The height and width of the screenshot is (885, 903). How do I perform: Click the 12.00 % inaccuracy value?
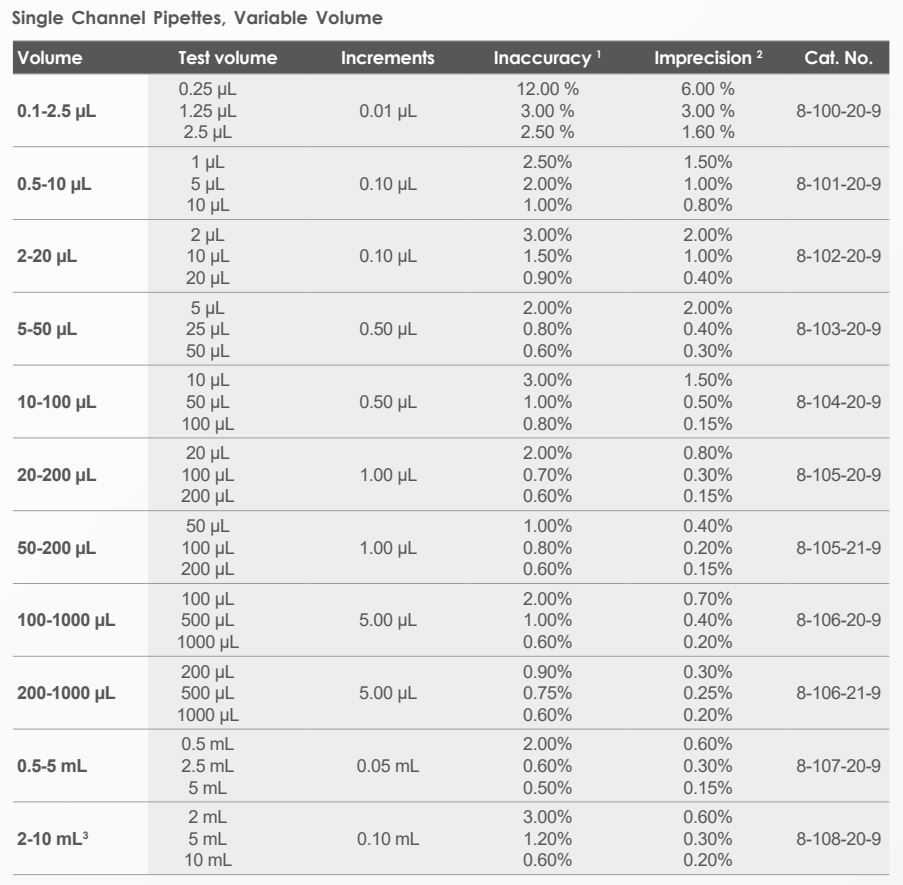pos(548,89)
